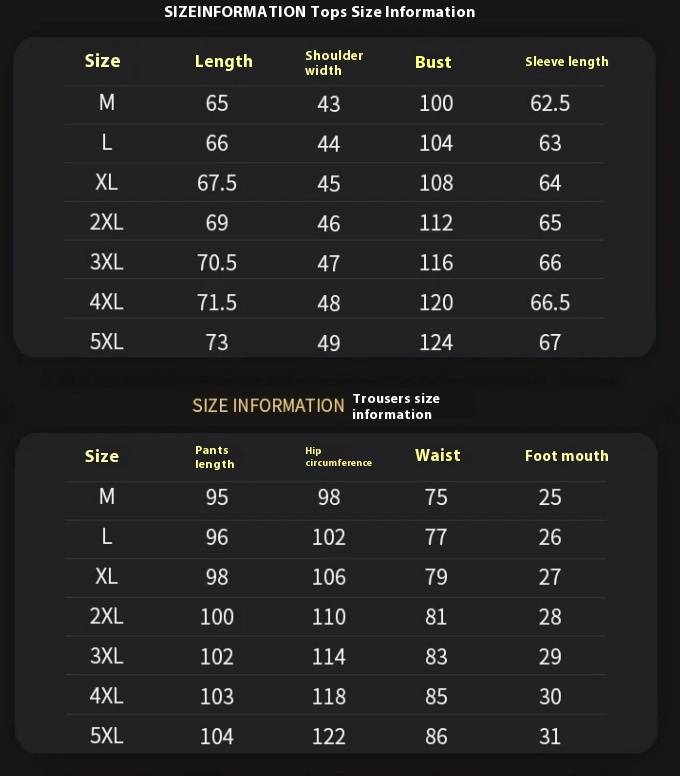Click the Length header in tops table

coord(223,62)
